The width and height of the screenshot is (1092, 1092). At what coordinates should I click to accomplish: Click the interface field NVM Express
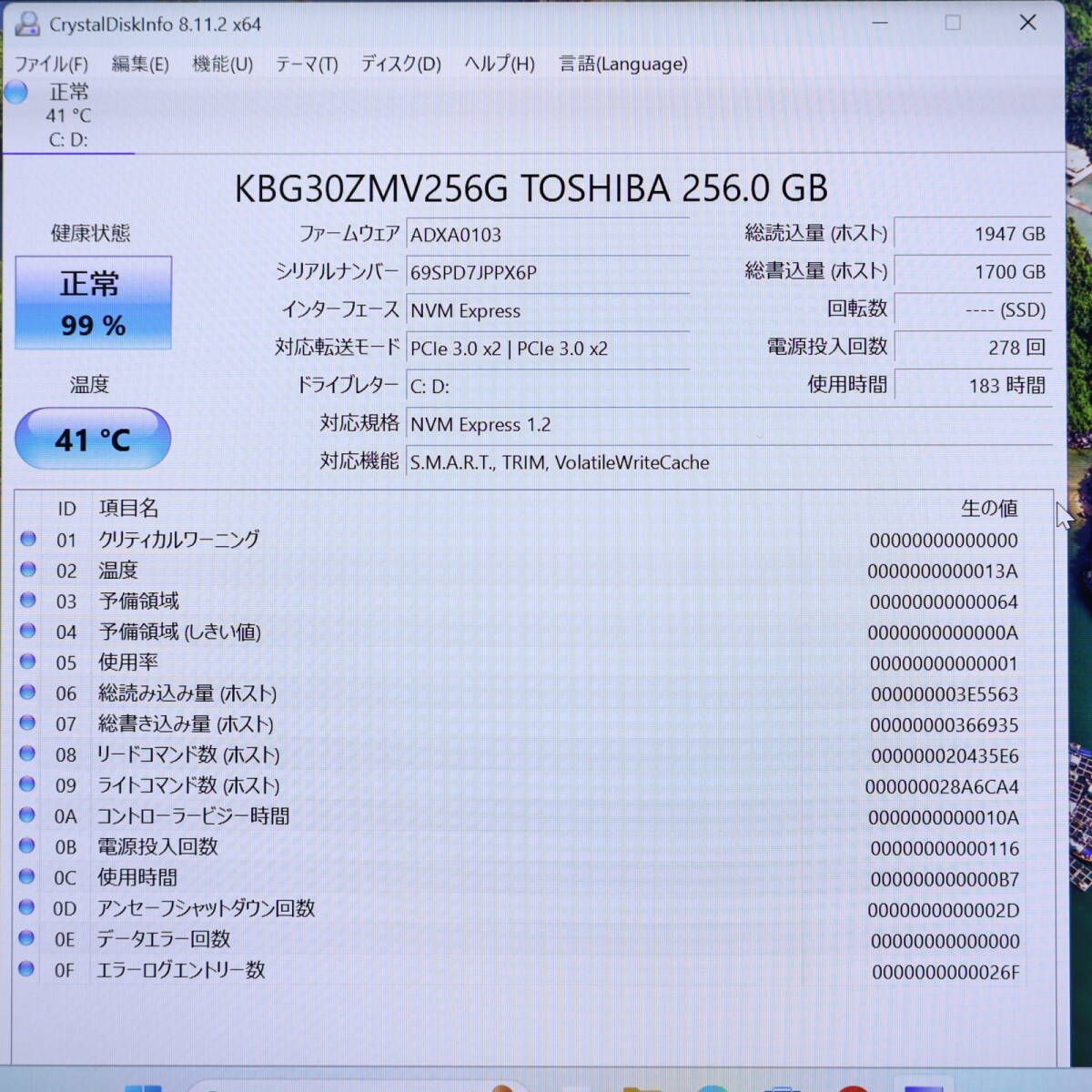[548, 311]
